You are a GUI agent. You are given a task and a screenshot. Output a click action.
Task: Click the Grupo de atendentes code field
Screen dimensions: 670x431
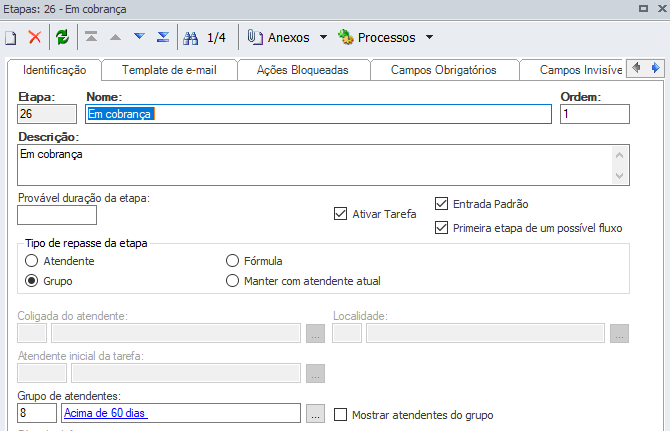[x=37, y=413]
